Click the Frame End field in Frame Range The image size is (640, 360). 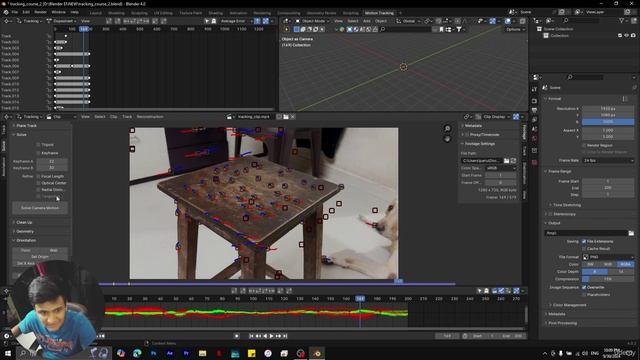608,188
